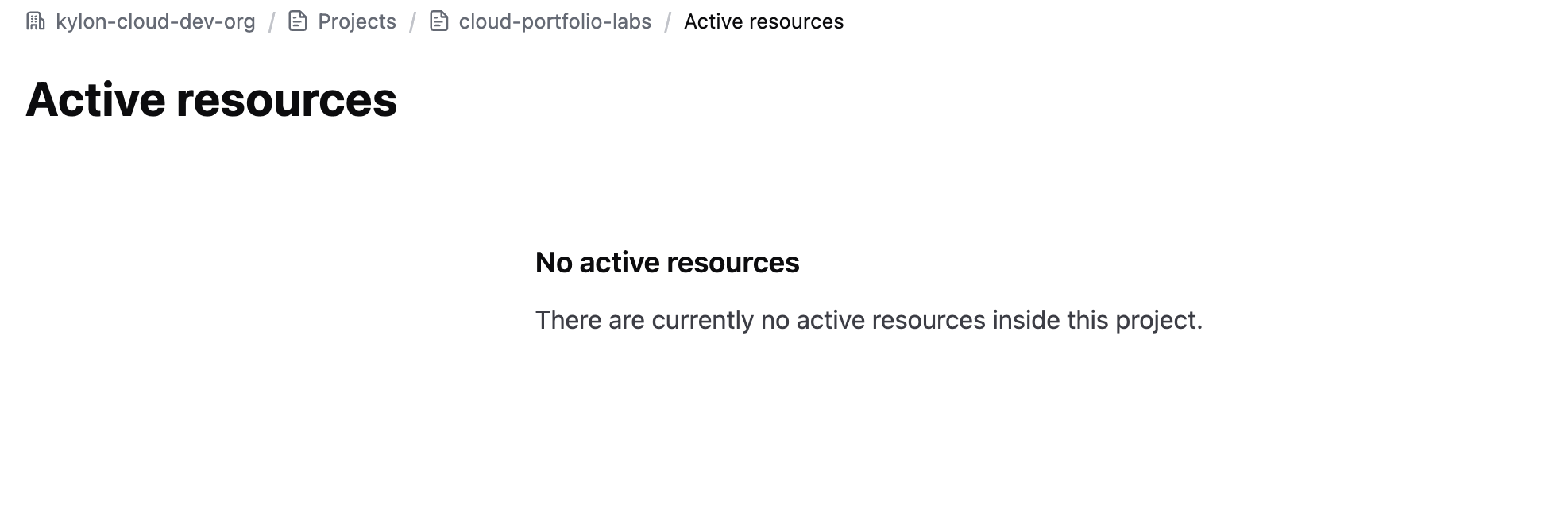Click the document icon beside Projects

298,21
